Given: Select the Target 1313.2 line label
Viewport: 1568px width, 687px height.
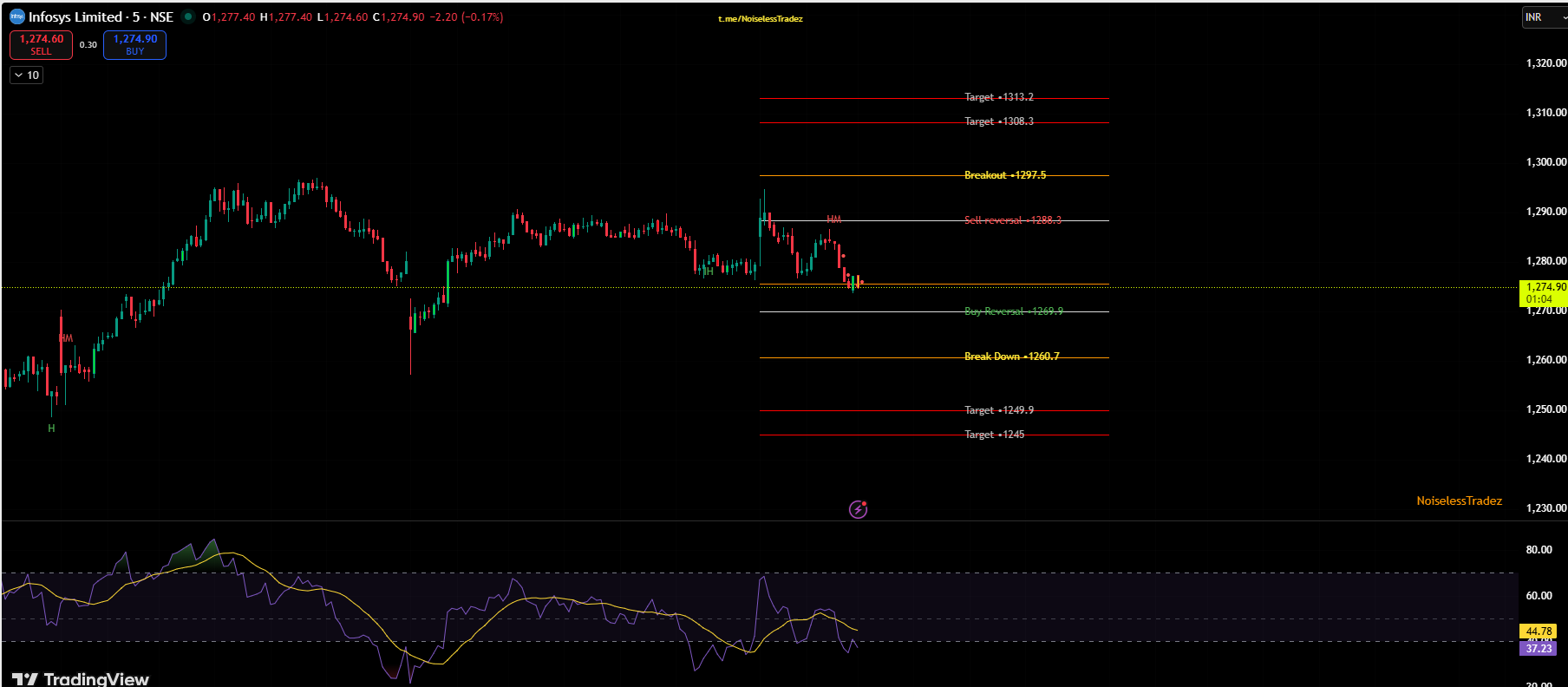Looking at the screenshot, I should [x=999, y=97].
